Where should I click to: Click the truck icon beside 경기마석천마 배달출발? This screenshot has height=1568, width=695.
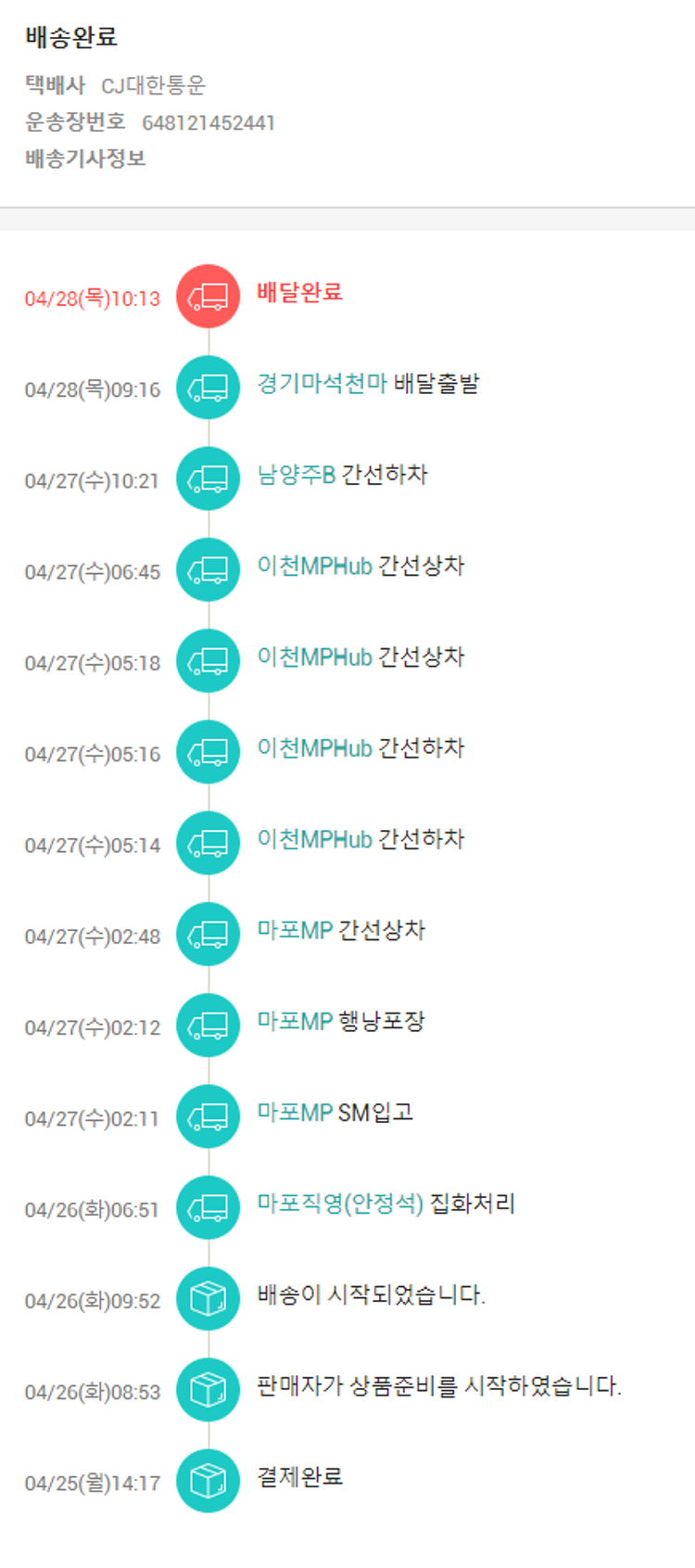[x=208, y=388]
